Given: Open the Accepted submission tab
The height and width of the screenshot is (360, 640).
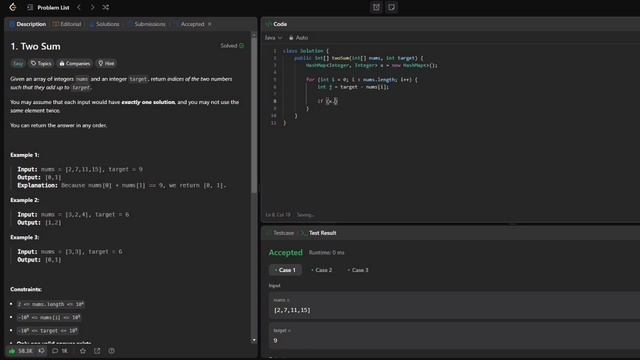Looking at the screenshot, I should [x=192, y=24].
